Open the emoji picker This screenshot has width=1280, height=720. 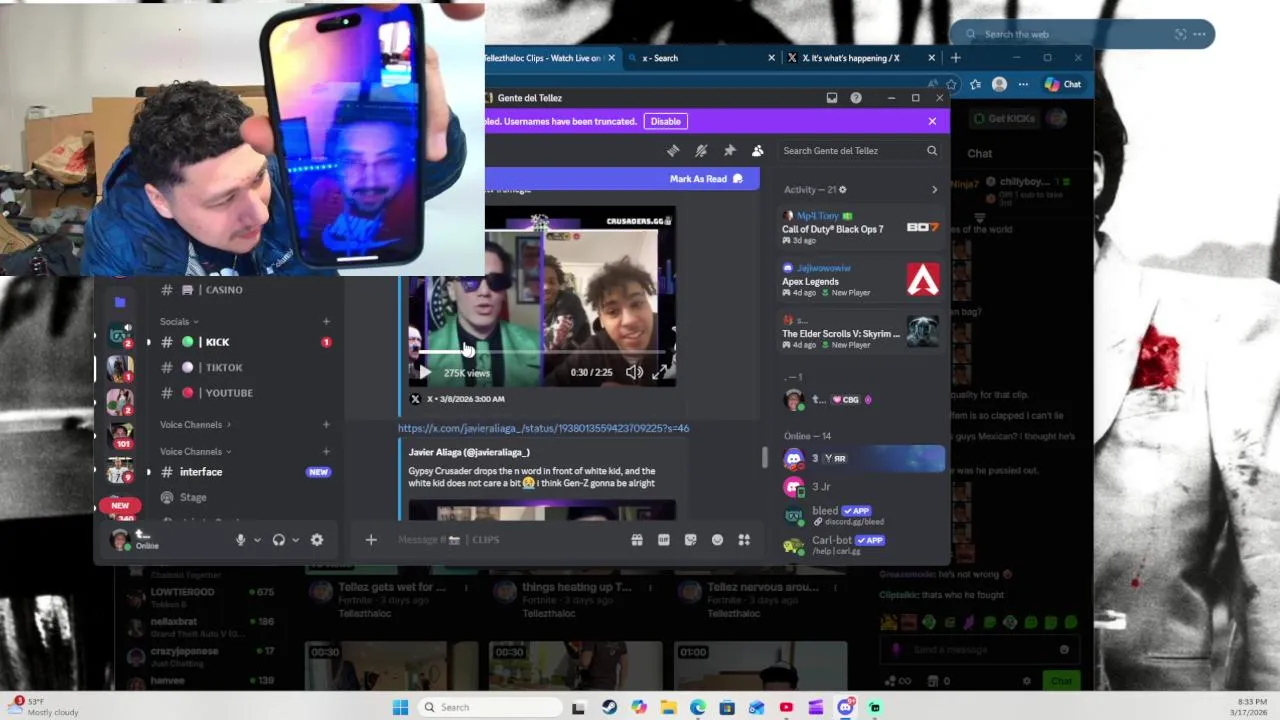click(x=717, y=540)
